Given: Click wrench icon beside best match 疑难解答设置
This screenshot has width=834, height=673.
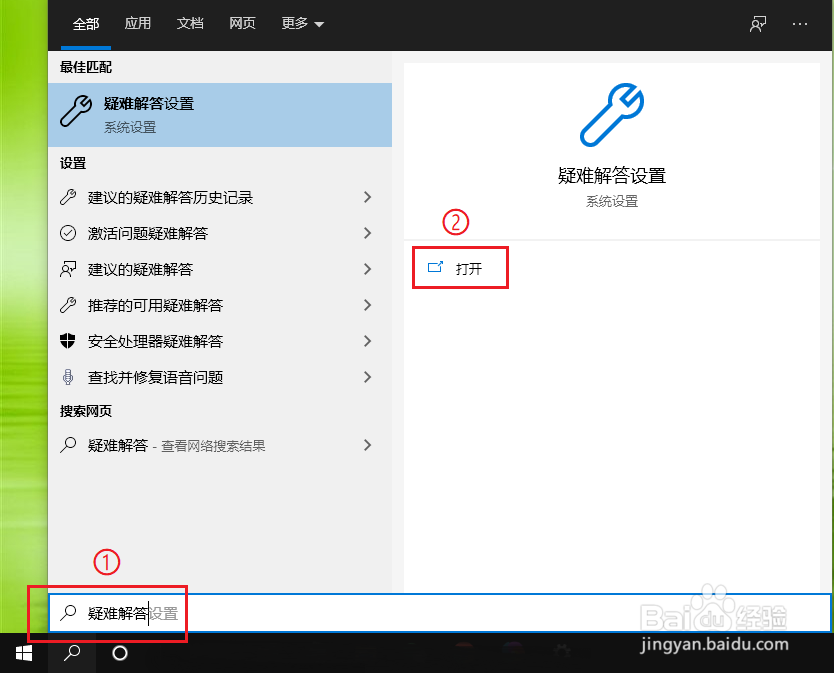Looking at the screenshot, I should pyautogui.click(x=76, y=111).
